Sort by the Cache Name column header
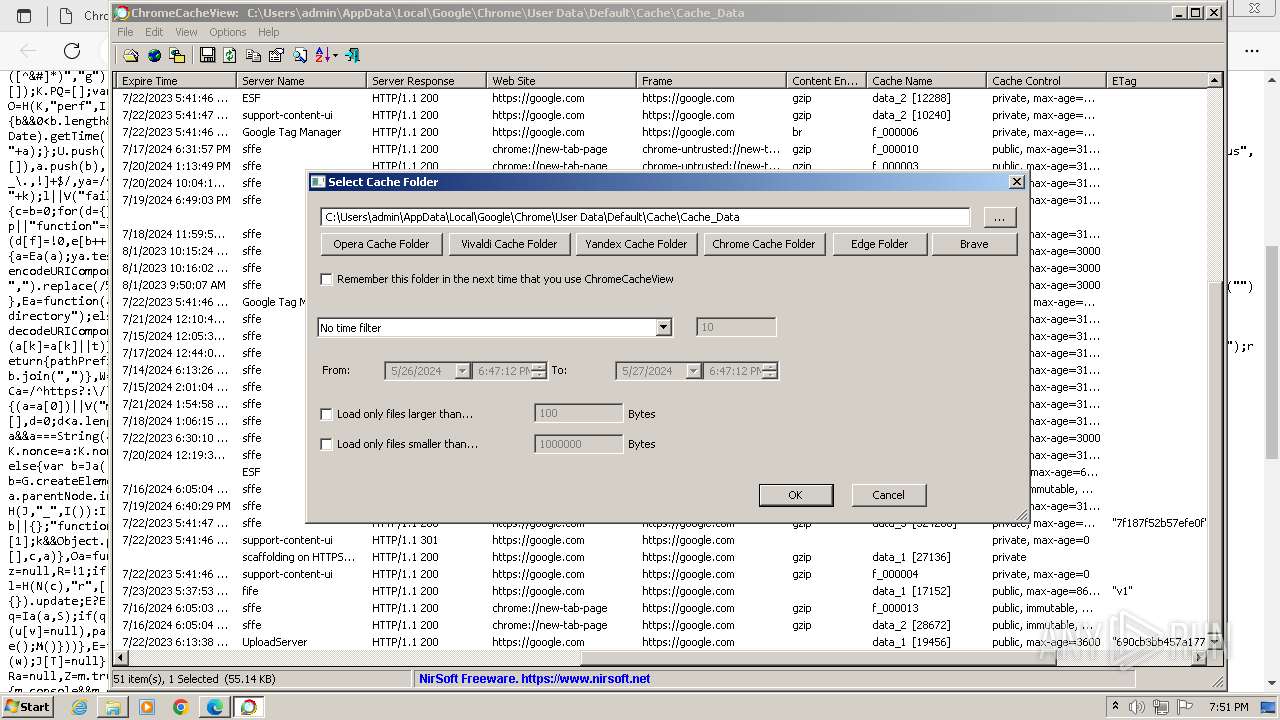1280x720 pixels. coord(926,81)
